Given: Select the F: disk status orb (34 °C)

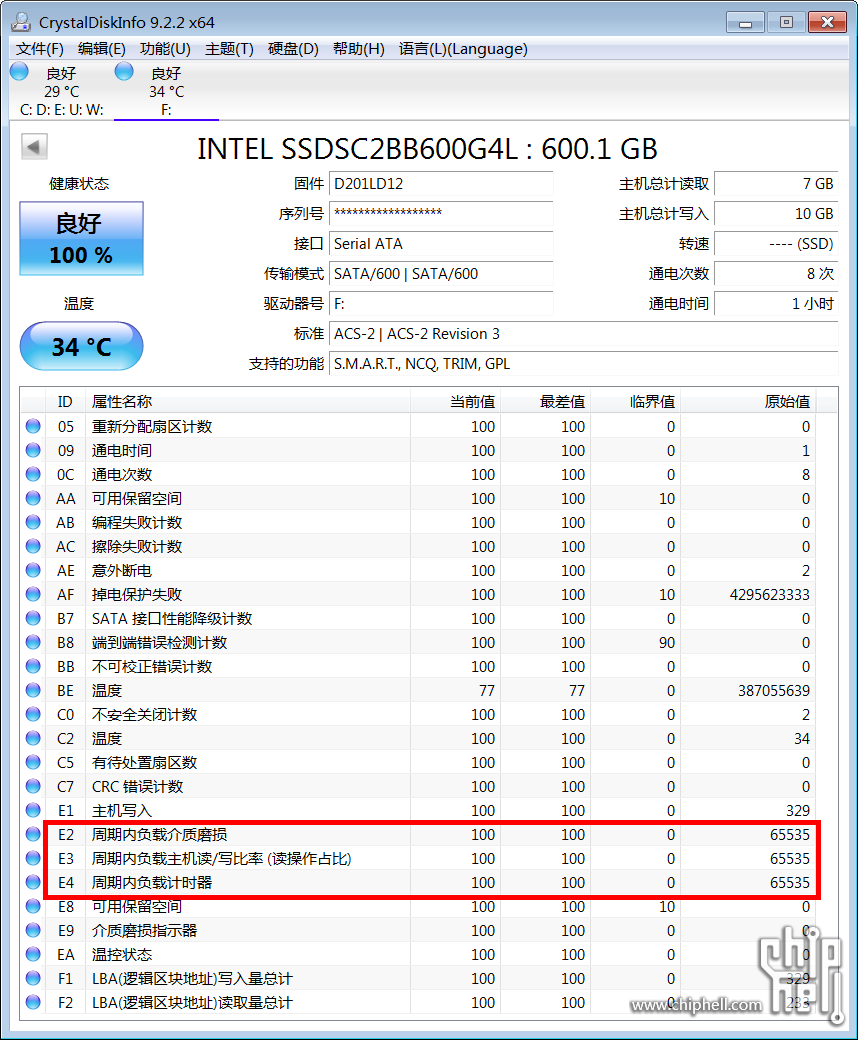Looking at the screenshot, I should point(124,72).
